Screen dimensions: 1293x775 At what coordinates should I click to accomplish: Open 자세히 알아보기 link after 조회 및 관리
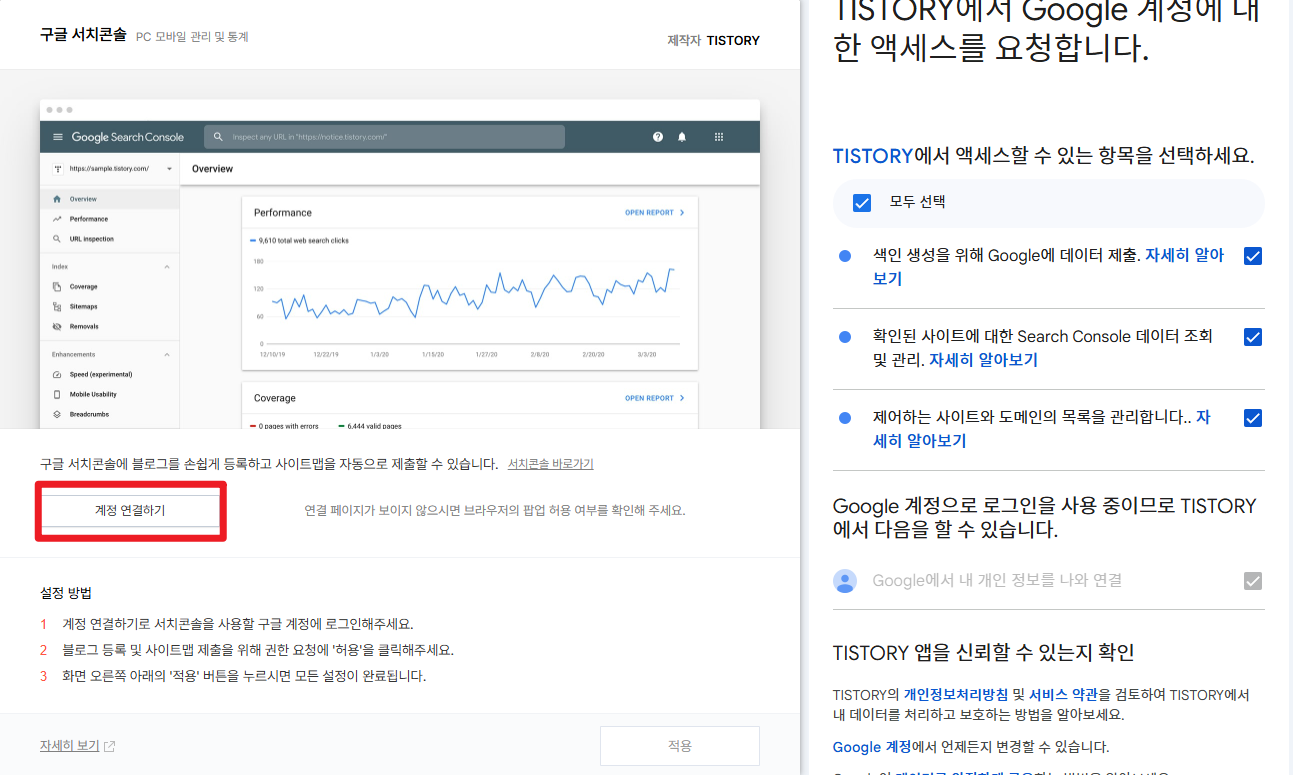click(x=984, y=360)
